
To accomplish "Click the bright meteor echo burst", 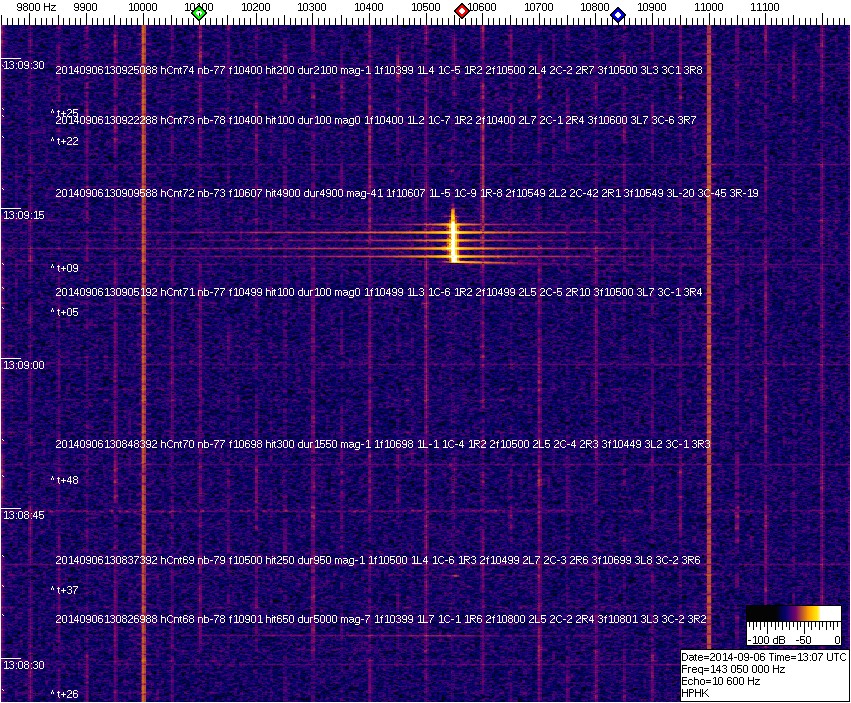I will (453, 240).
